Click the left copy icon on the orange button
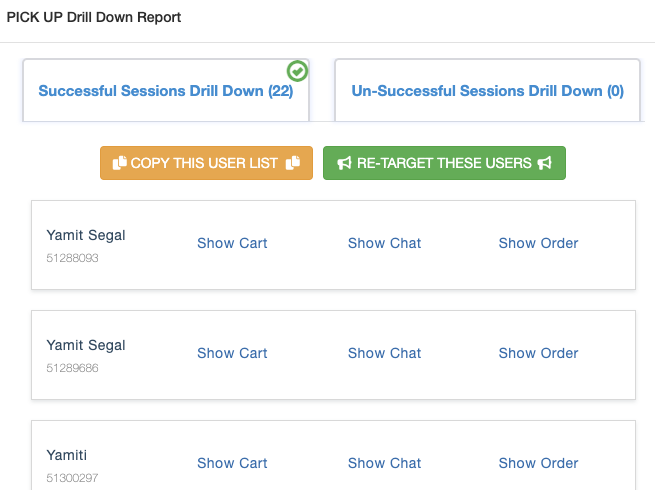The image size is (655, 490). (x=119, y=163)
